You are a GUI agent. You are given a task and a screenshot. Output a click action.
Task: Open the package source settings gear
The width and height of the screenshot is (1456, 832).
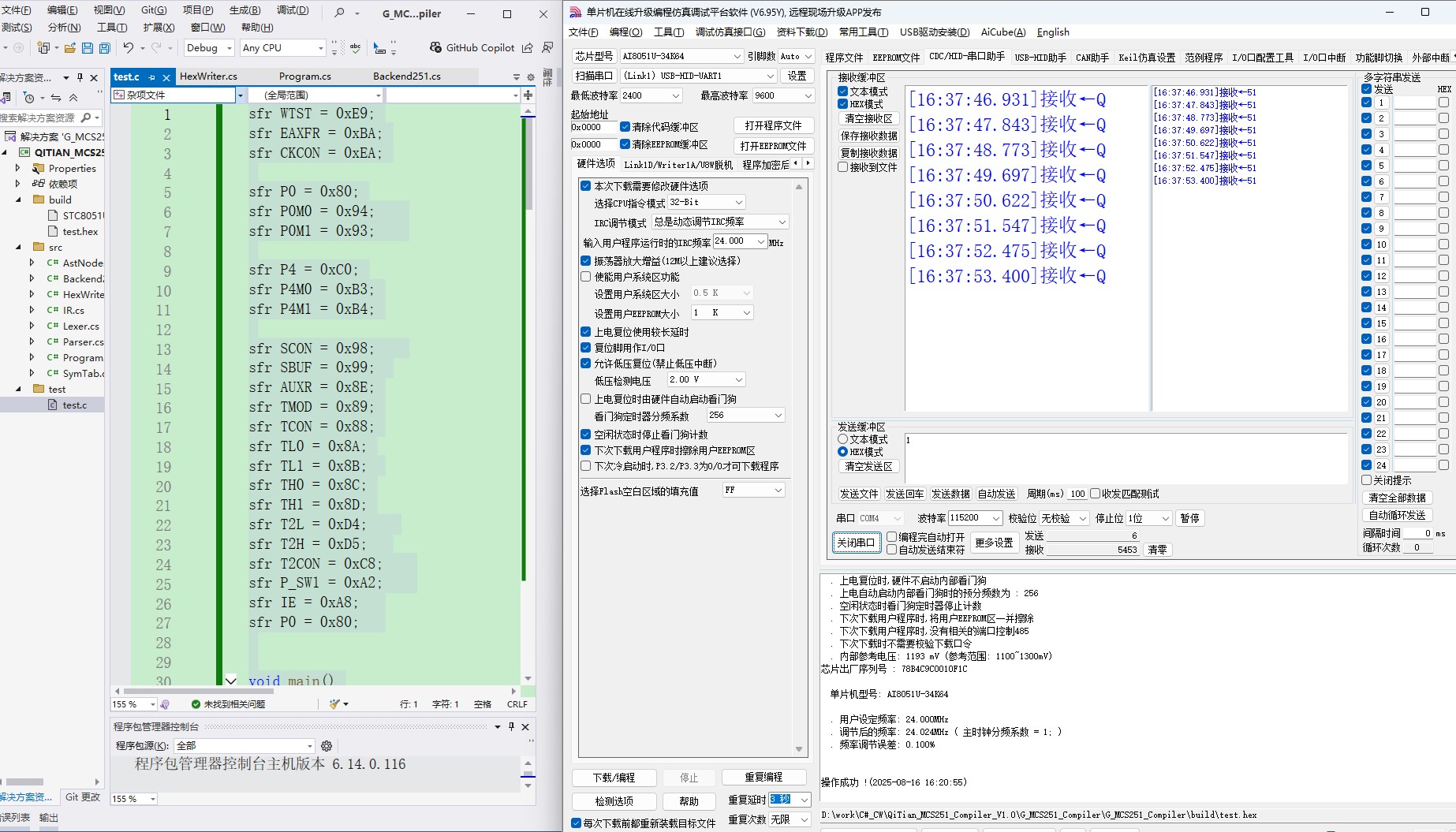click(x=327, y=745)
